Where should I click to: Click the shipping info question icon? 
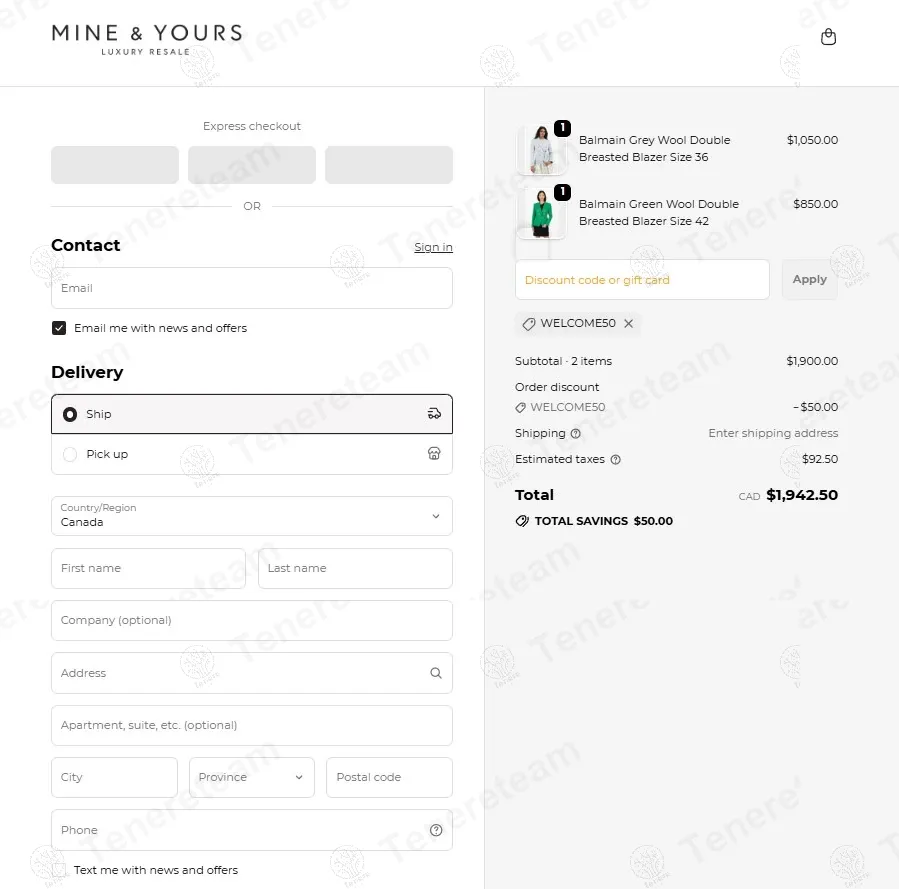[575, 434]
